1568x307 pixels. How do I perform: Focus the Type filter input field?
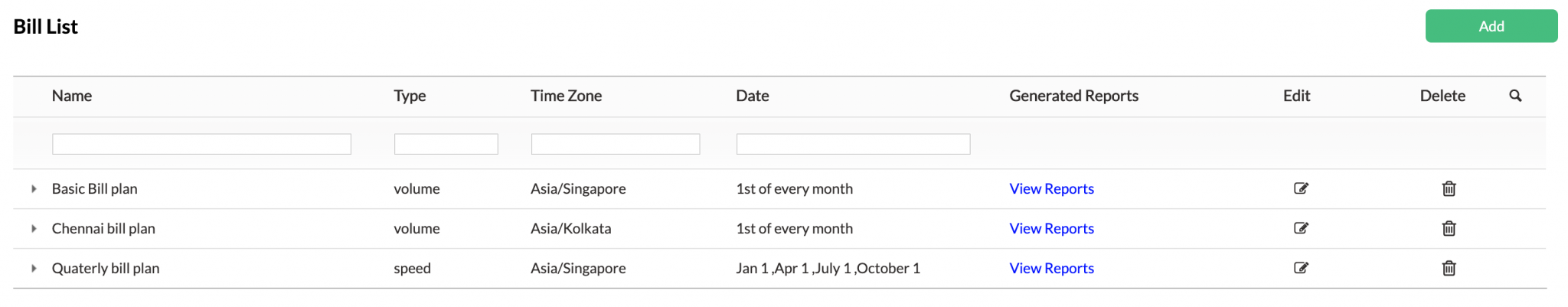(x=446, y=144)
